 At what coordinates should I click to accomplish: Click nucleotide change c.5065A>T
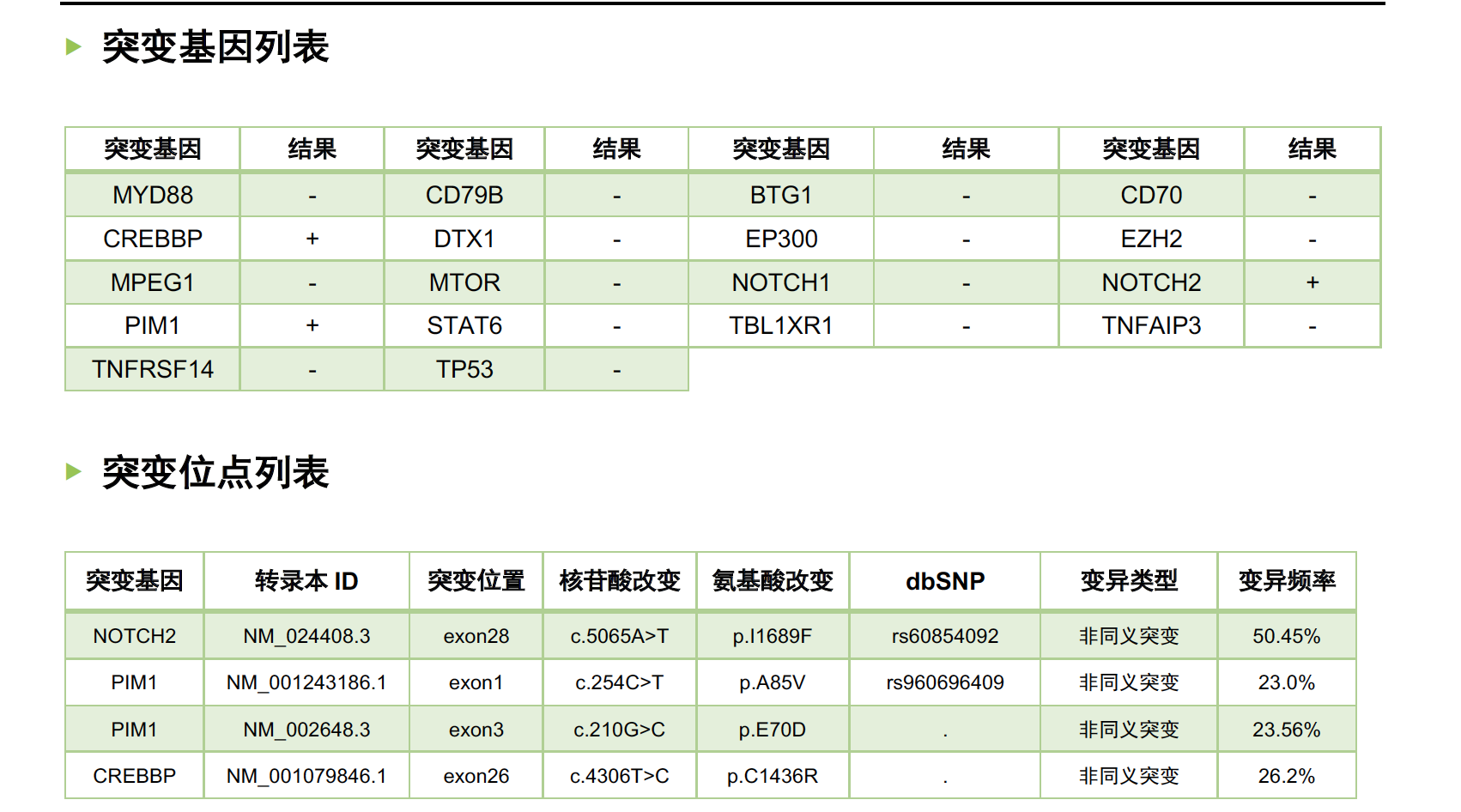tap(620, 636)
